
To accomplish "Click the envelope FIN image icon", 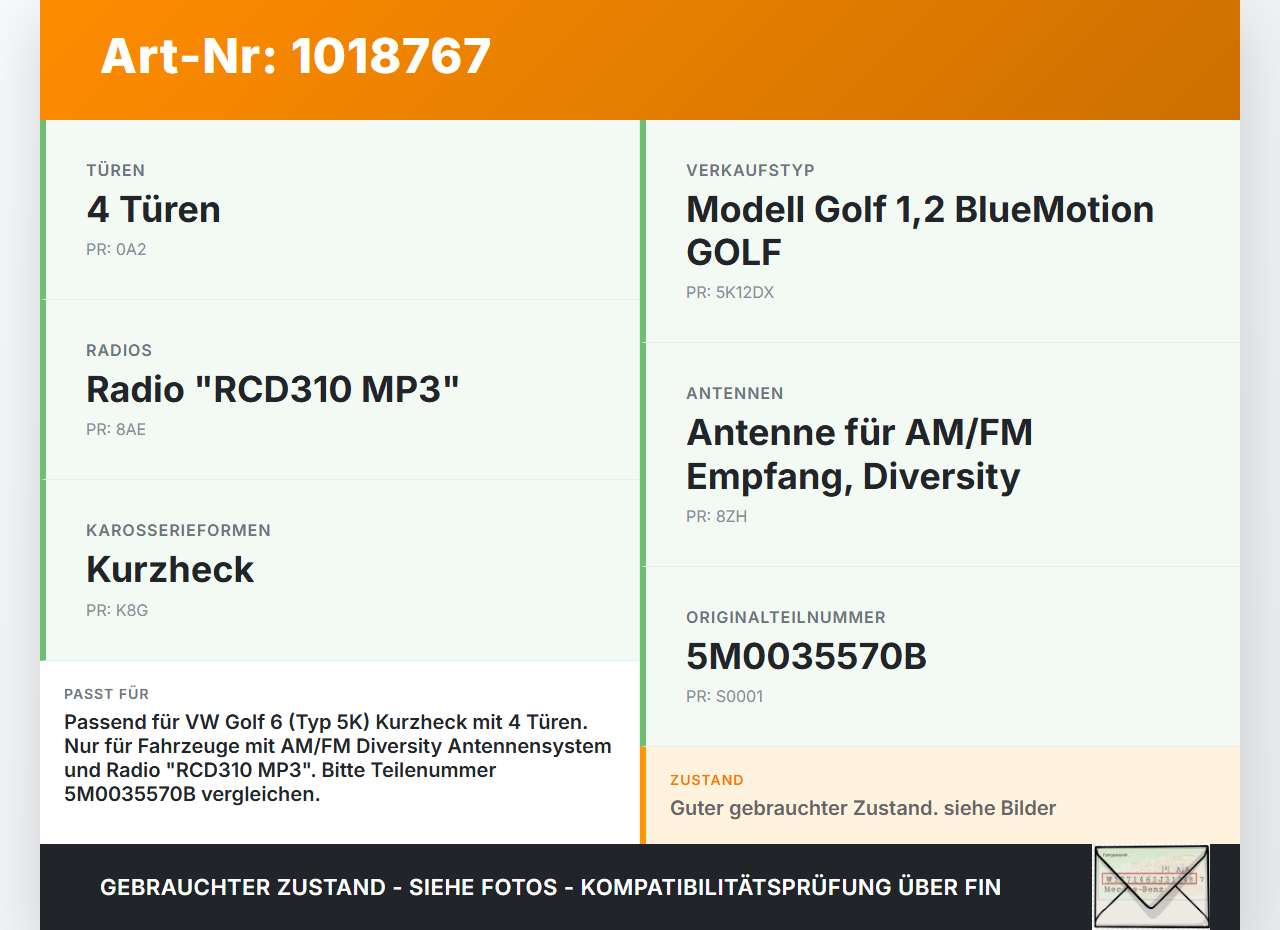I will [x=1151, y=887].
